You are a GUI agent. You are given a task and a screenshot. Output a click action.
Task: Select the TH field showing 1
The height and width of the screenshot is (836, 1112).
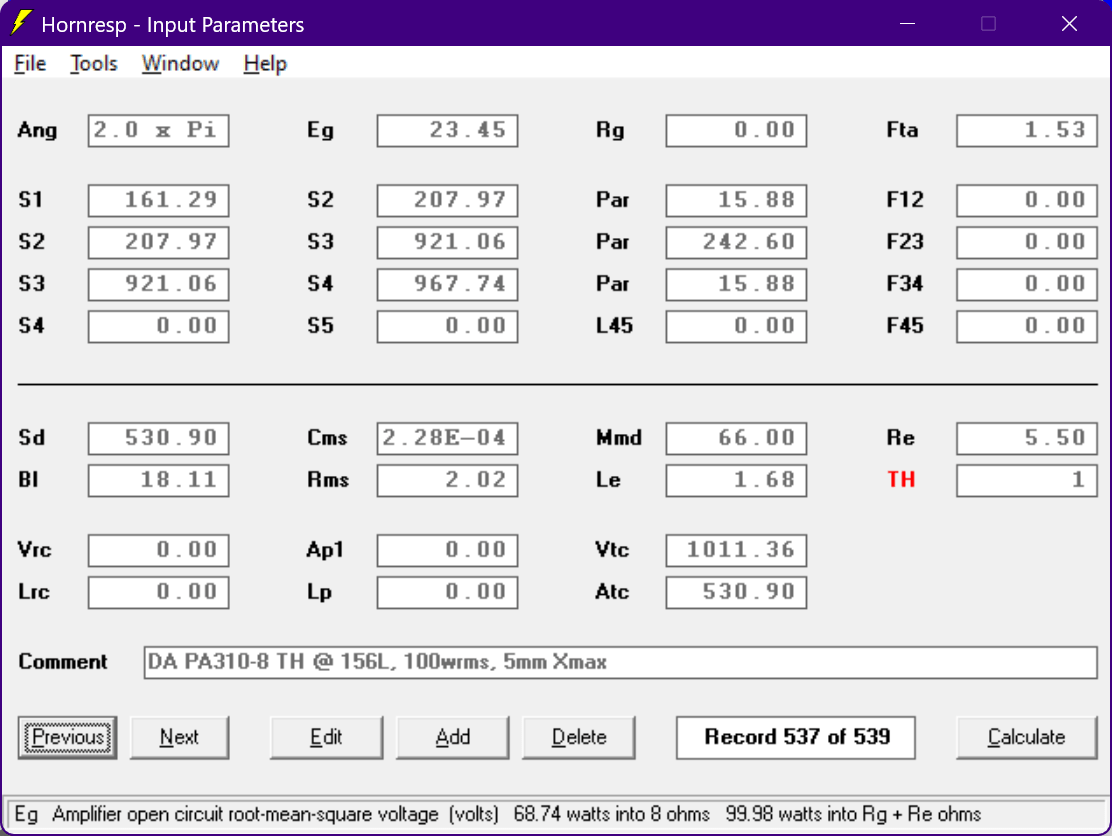click(1027, 480)
